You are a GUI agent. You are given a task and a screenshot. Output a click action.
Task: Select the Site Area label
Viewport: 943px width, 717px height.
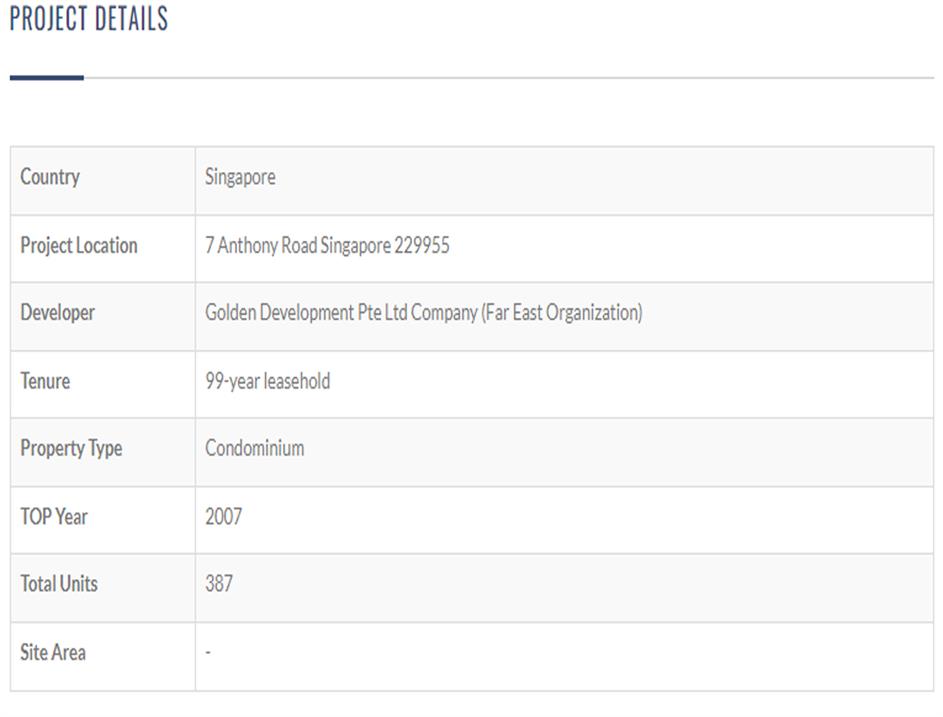coord(53,652)
